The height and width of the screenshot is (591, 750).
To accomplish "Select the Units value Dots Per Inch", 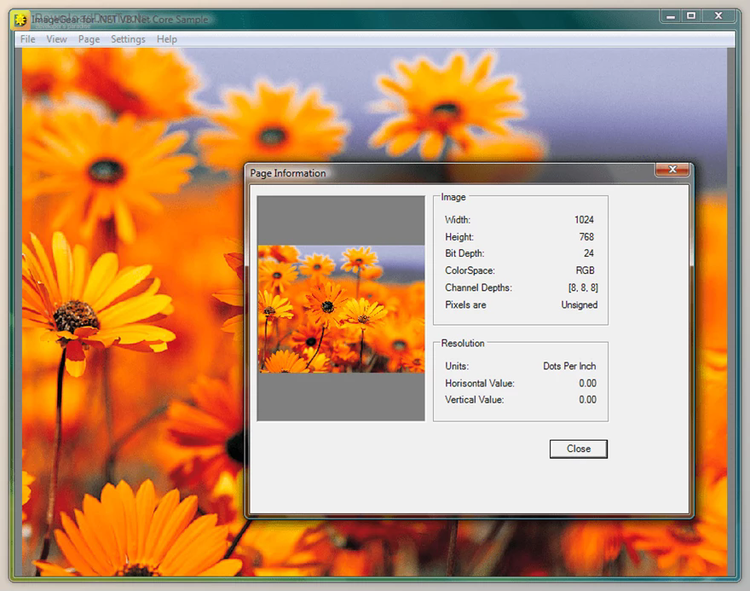I will pos(569,366).
